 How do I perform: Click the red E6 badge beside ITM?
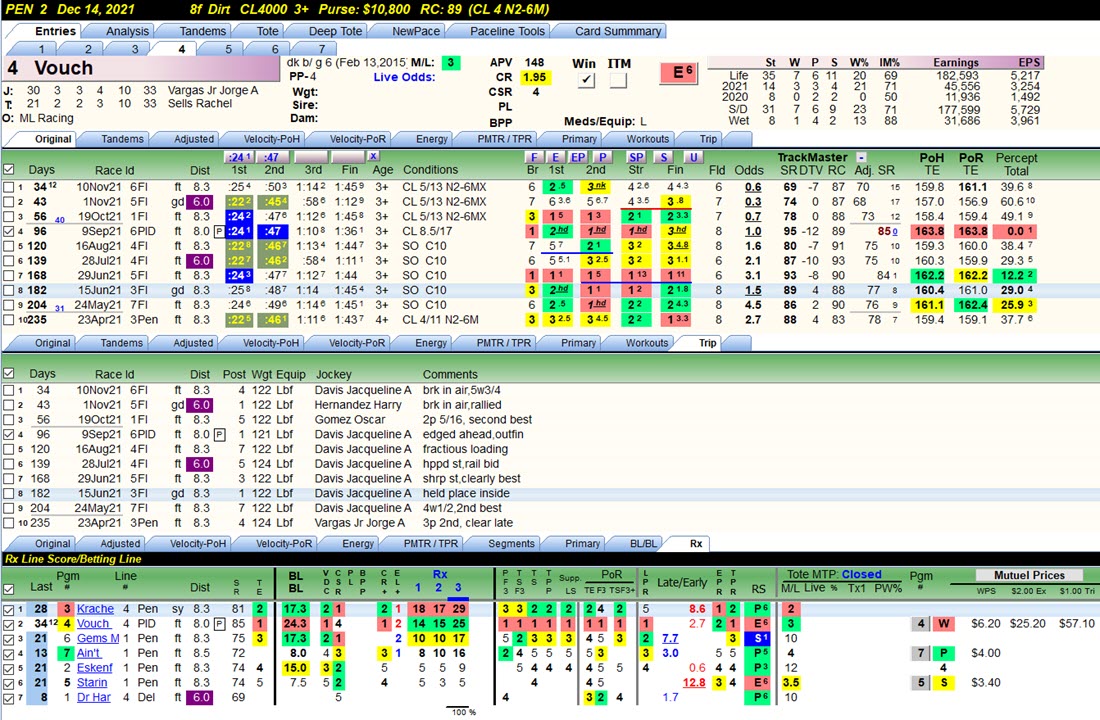click(x=680, y=72)
